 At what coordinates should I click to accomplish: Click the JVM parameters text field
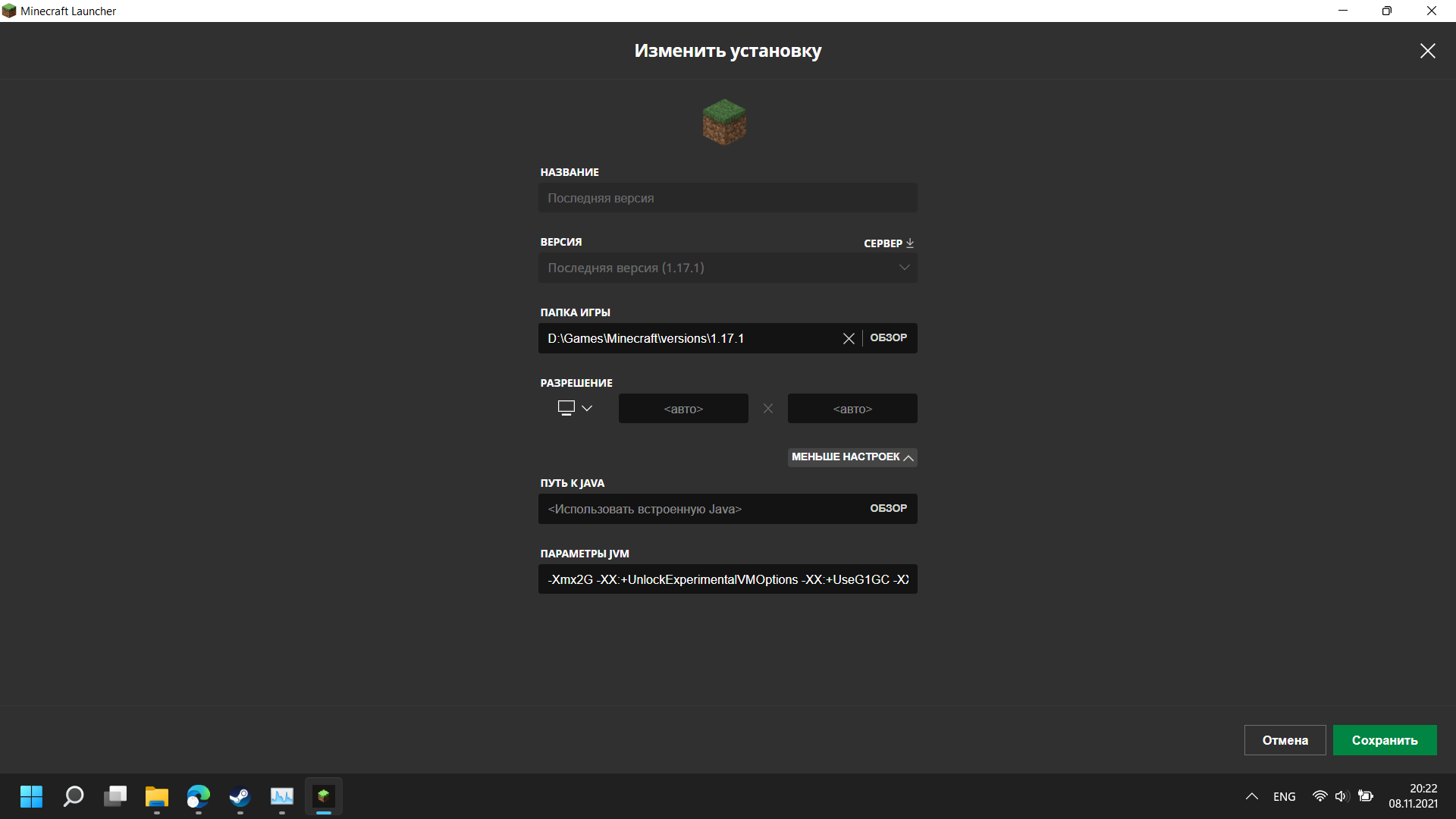pyautogui.click(x=727, y=579)
